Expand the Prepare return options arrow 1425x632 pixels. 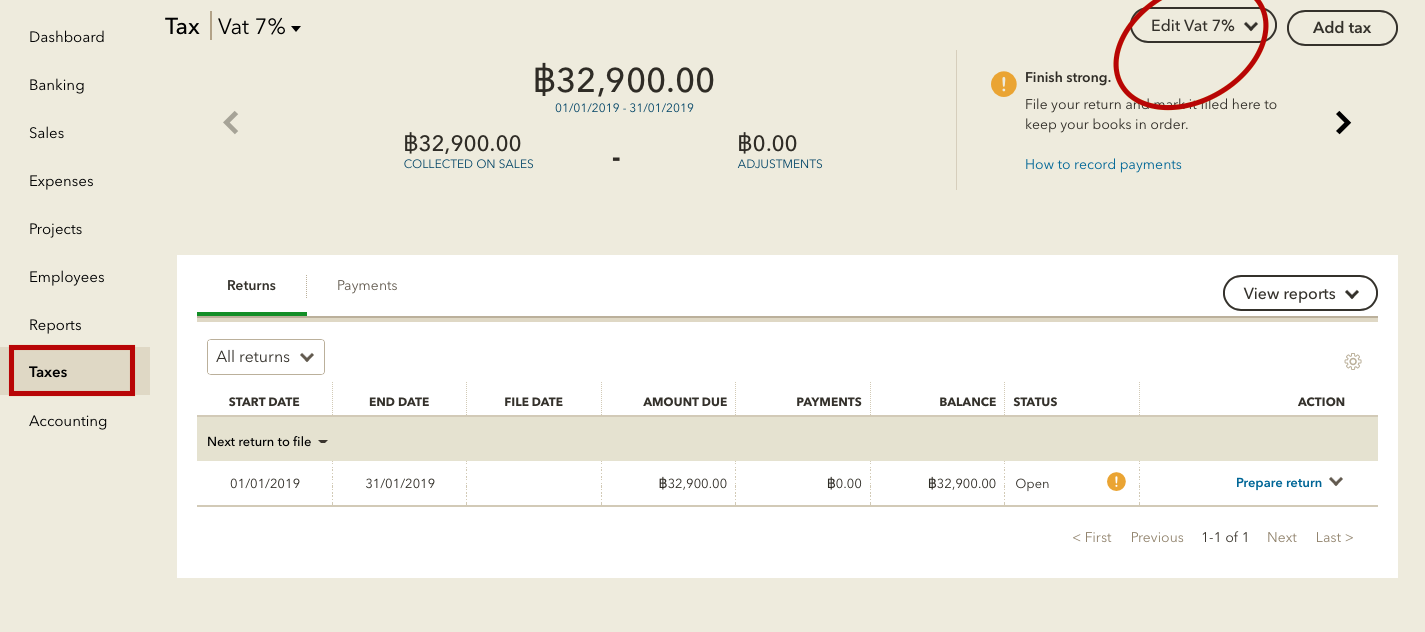[x=1338, y=482]
